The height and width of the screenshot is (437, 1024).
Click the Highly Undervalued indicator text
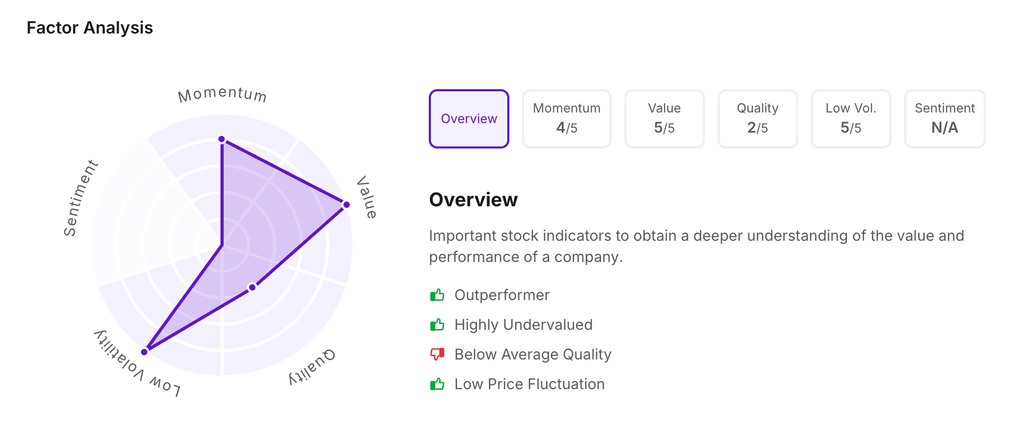[523, 325]
